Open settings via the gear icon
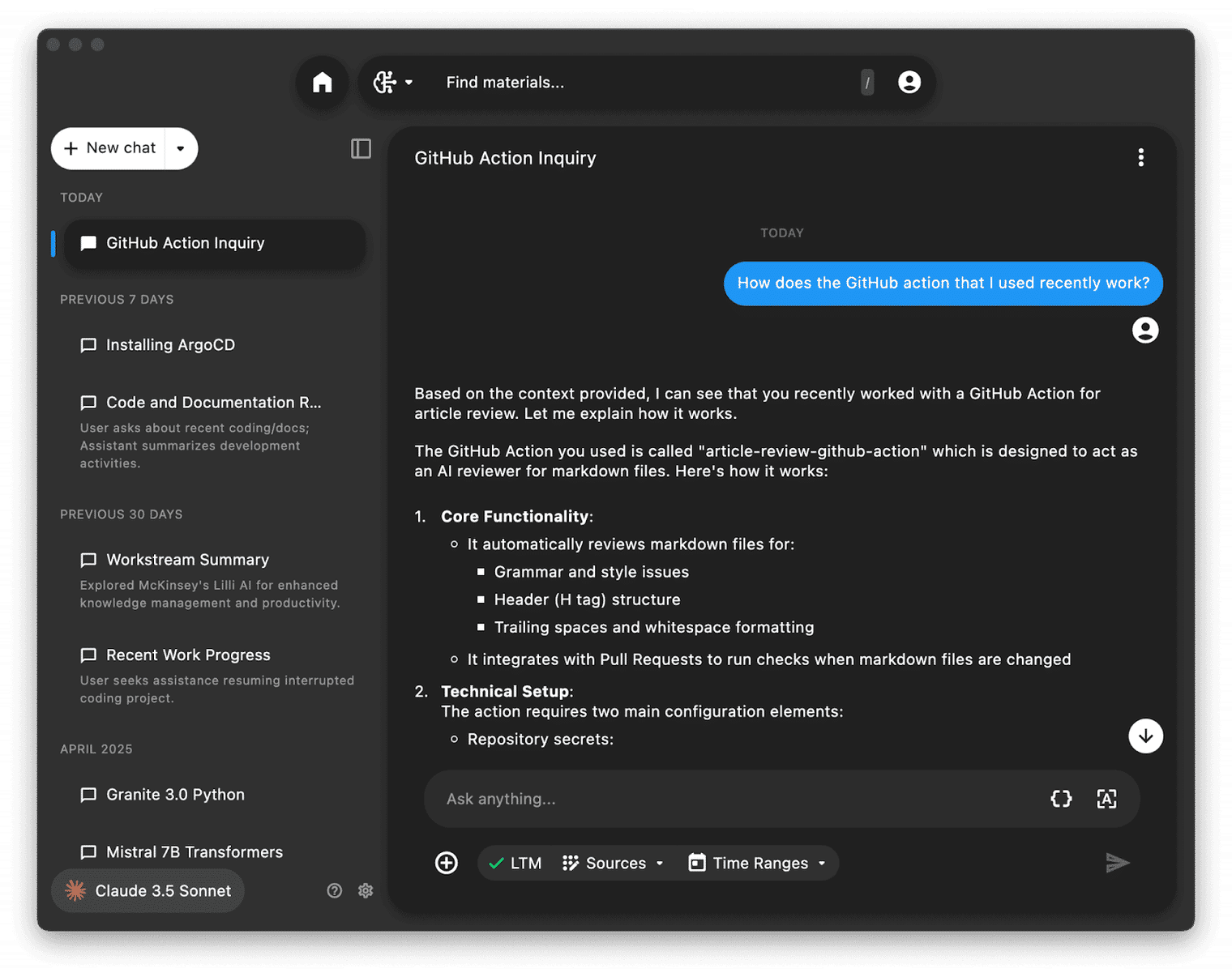The image size is (1232, 977). [x=366, y=891]
